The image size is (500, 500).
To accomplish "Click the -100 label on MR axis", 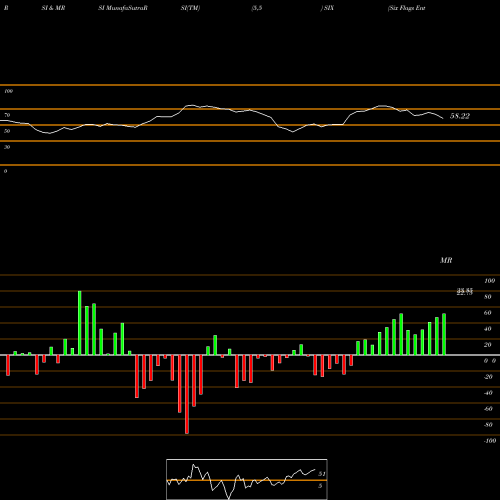I will click(x=490, y=441).
